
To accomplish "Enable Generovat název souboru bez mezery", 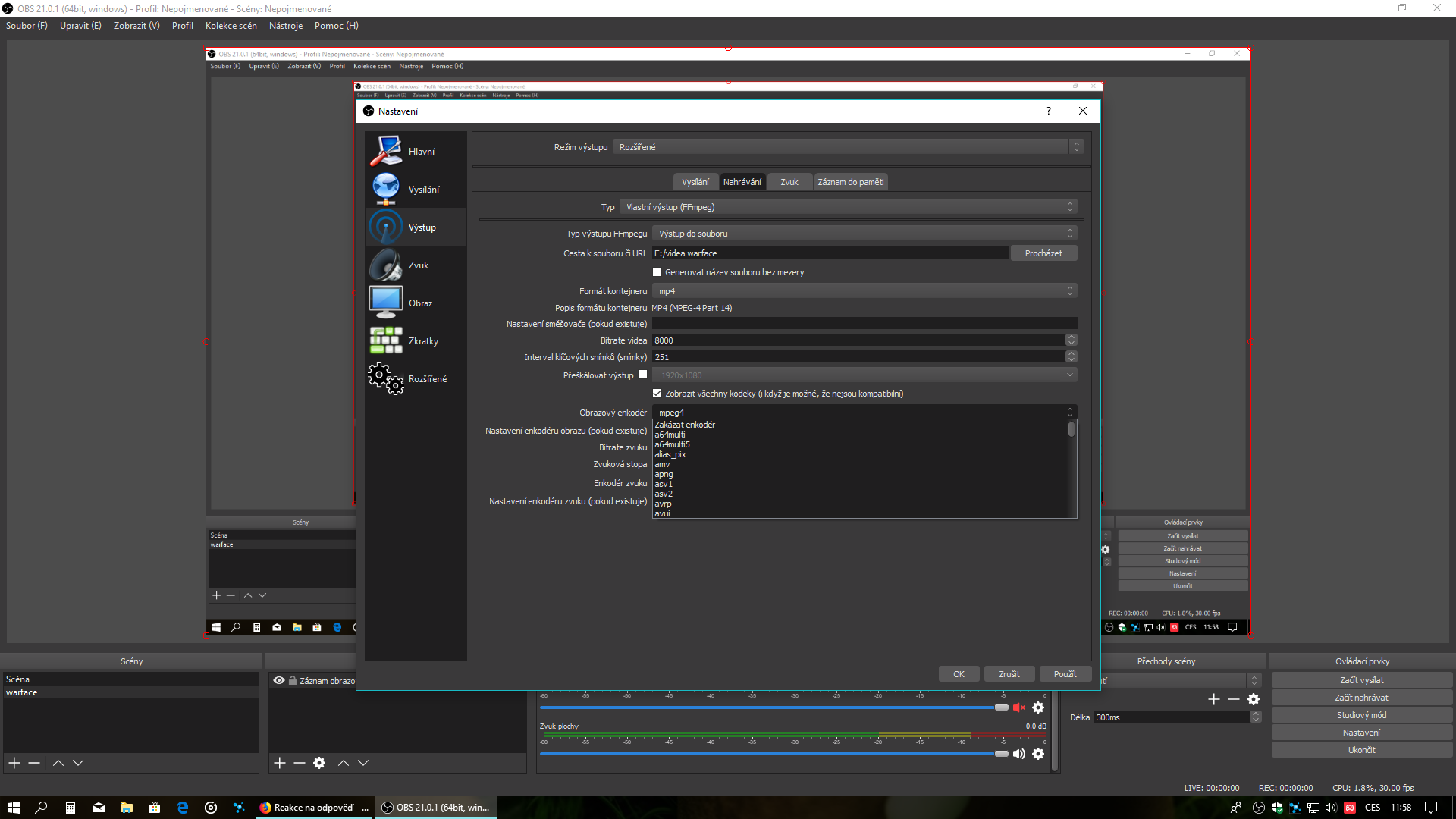I will tap(657, 272).
